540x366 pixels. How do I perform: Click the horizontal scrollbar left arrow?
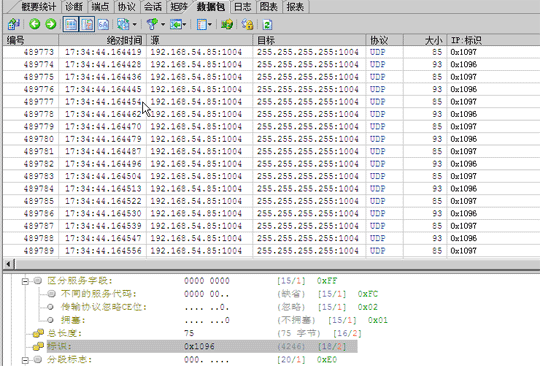point(8,264)
